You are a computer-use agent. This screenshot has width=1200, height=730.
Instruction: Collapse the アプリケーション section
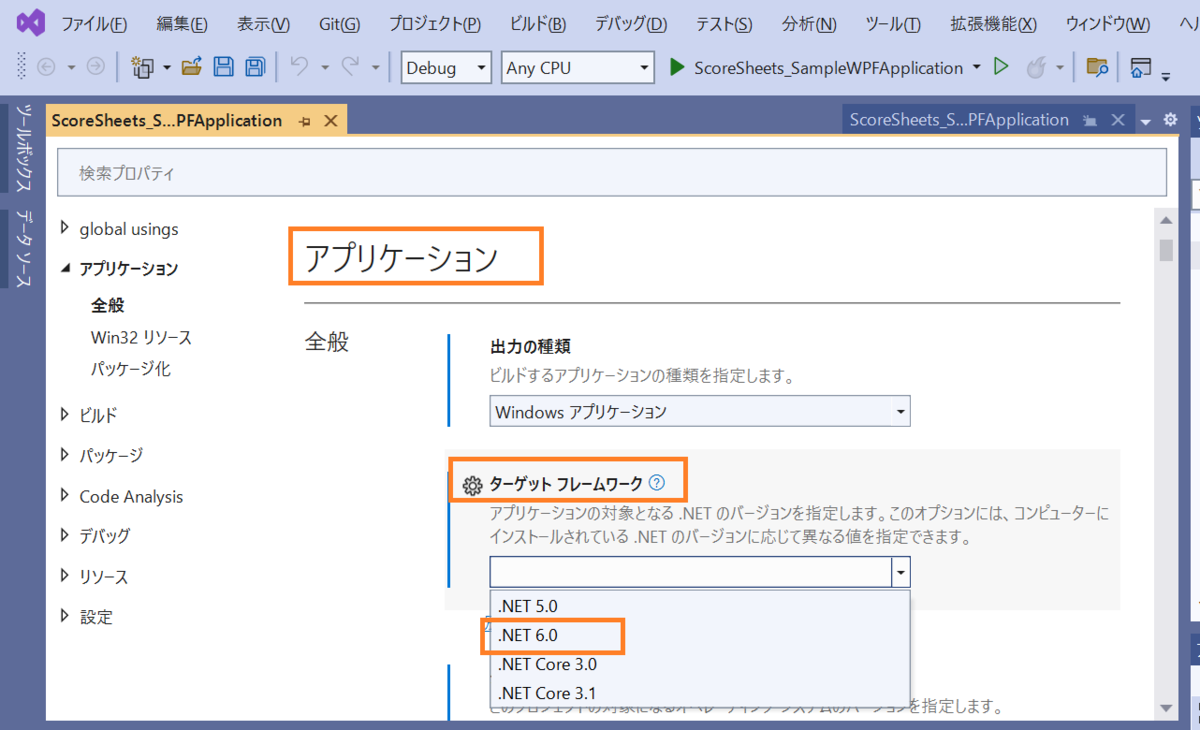pos(65,268)
